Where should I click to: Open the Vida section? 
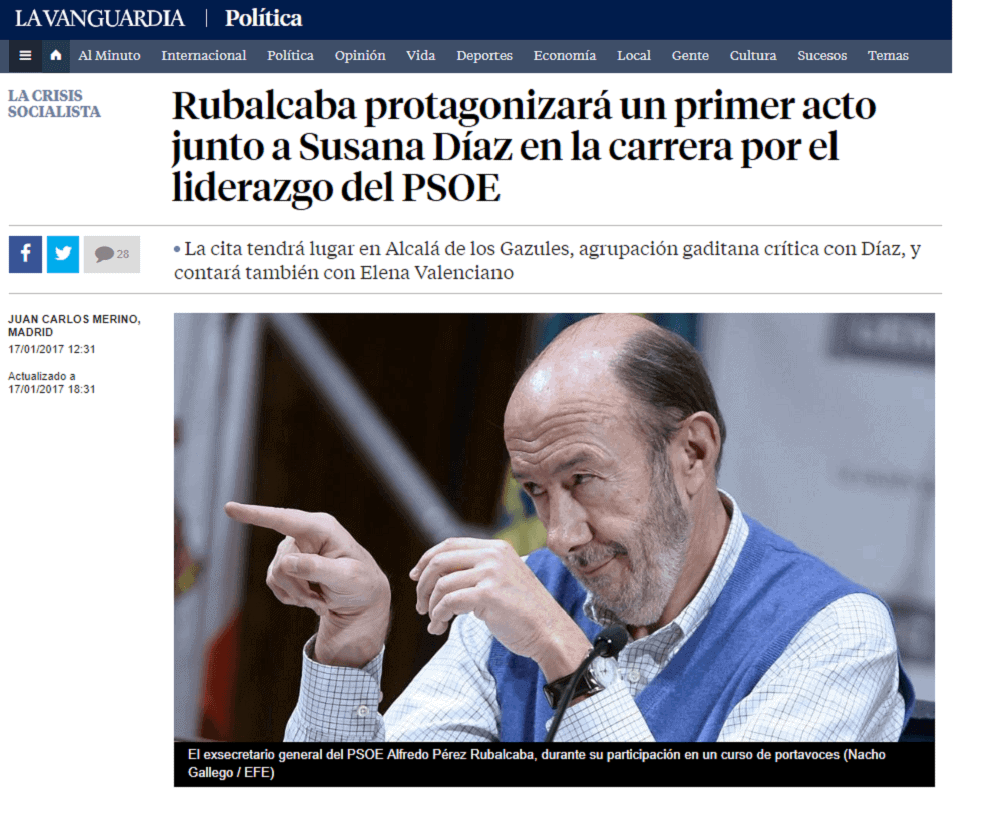[420, 55]
